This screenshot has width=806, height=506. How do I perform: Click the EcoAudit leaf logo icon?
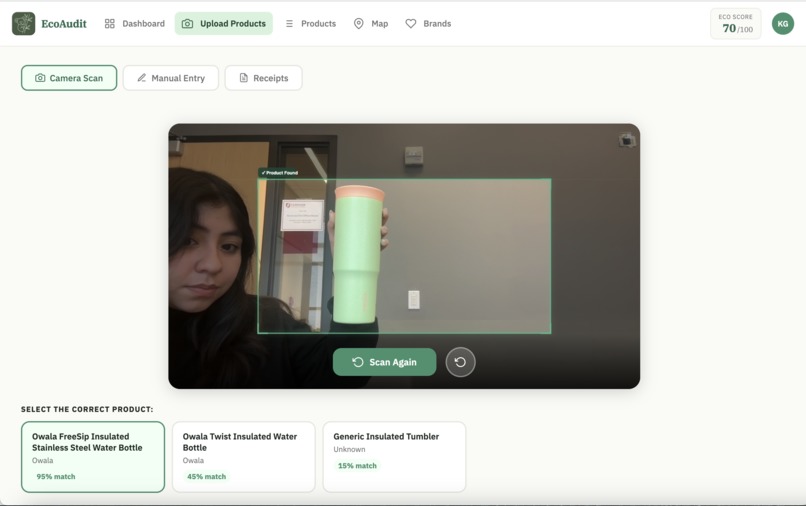pyautogui.click(x=24, y=24)
